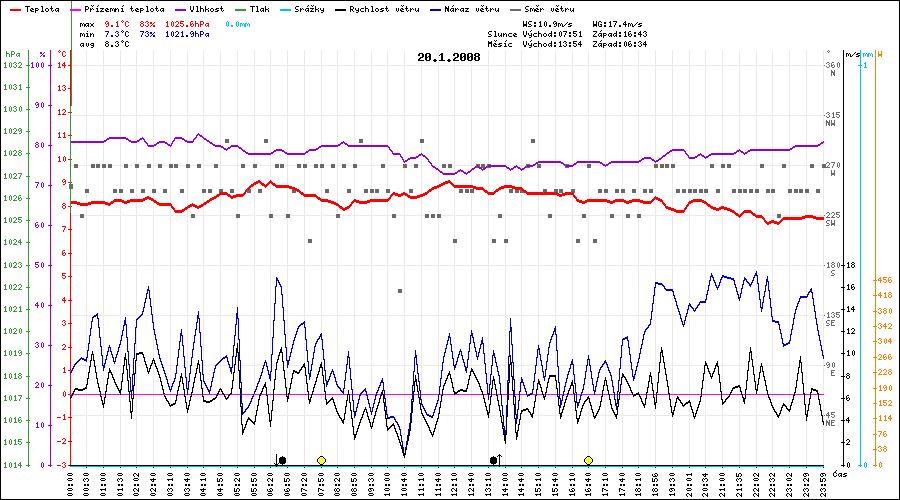Select the Rychlost větru legend label
The height and width of the screenshot is (500, 900).
[384, 9]
